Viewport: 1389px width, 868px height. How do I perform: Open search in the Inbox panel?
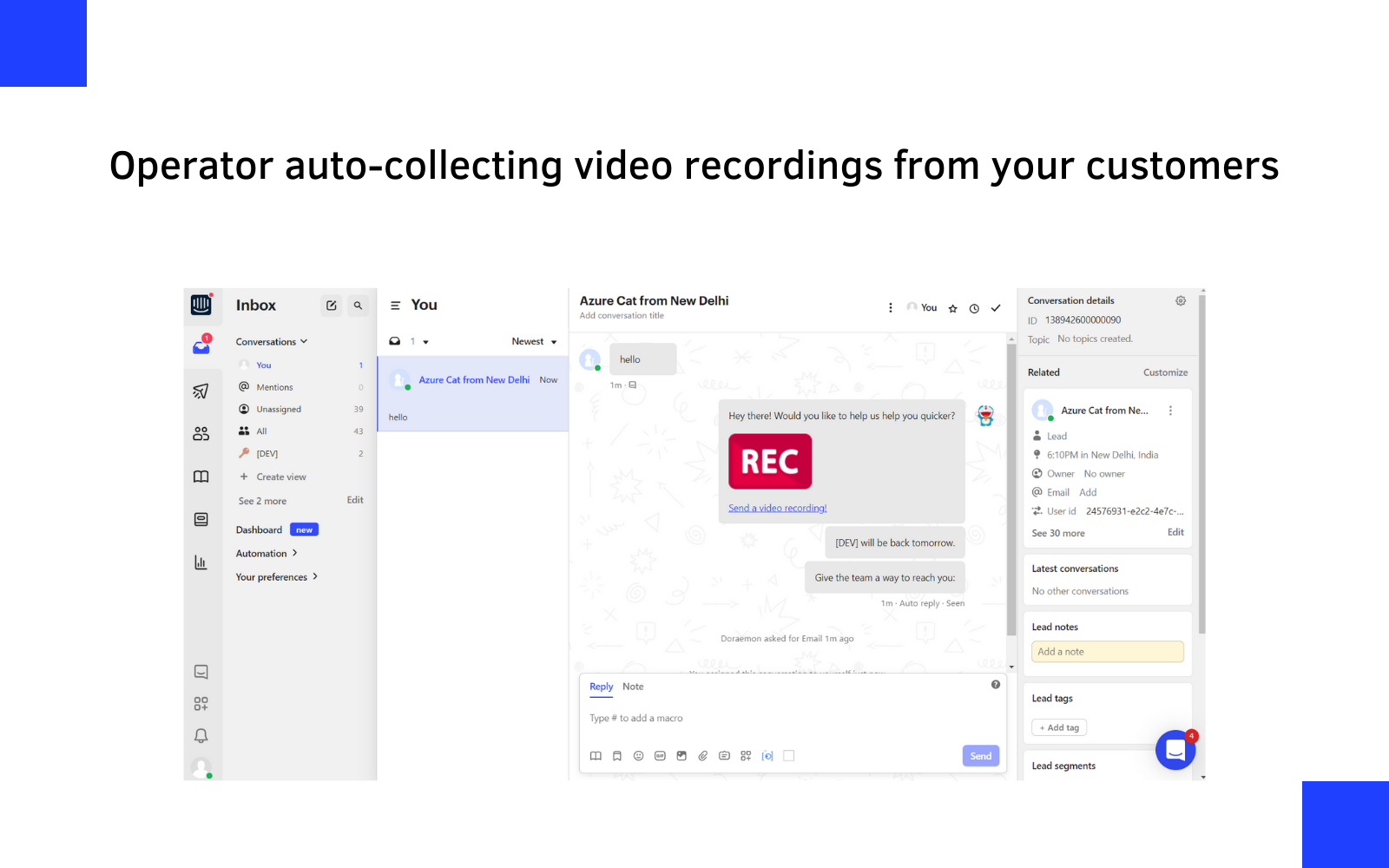tap(358, 306)
